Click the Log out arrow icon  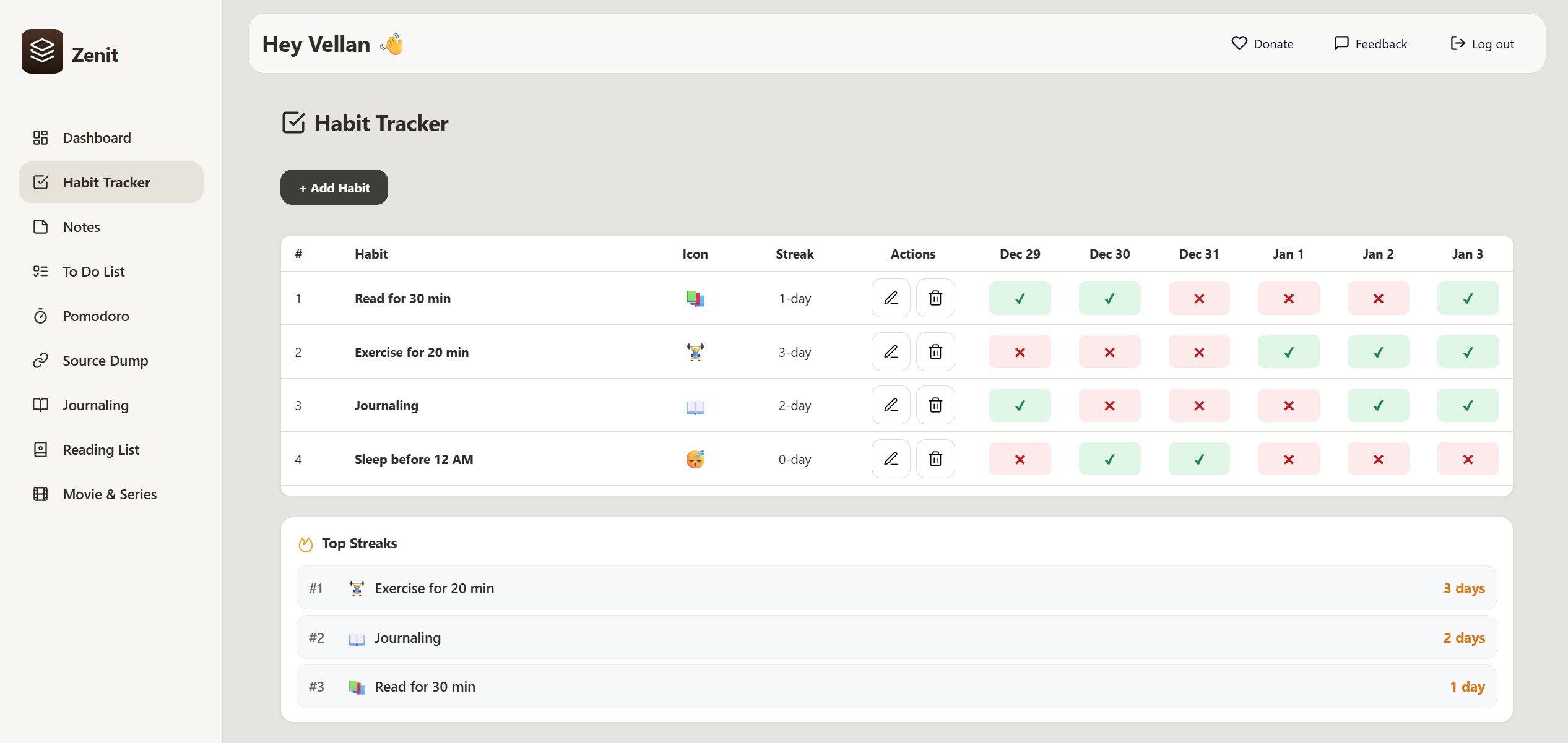click(x=1457, y=43)
